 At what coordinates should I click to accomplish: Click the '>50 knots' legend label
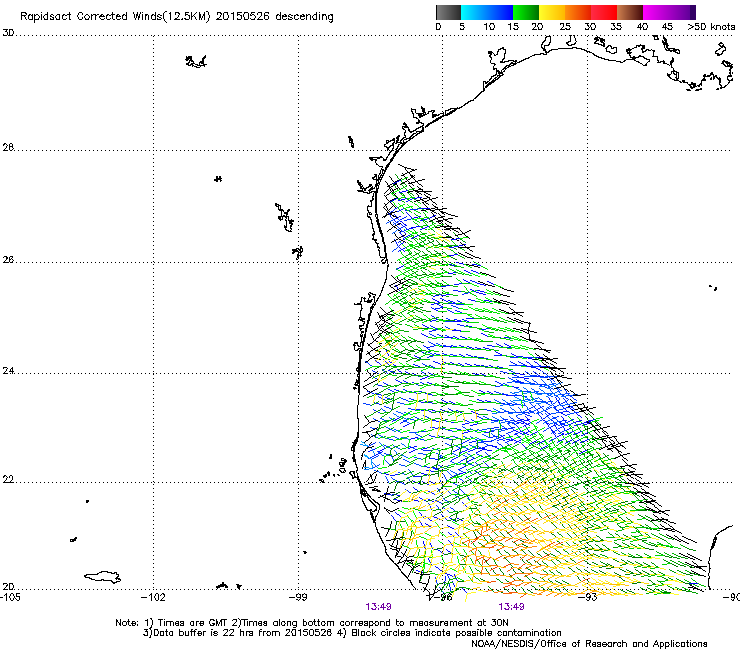point(711,27)
